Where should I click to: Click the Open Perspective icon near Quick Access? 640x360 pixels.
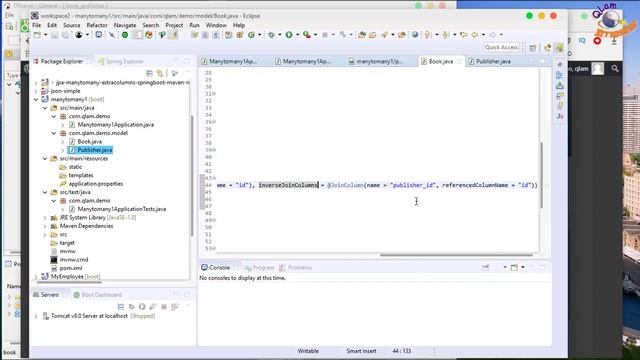pos(533,48)
